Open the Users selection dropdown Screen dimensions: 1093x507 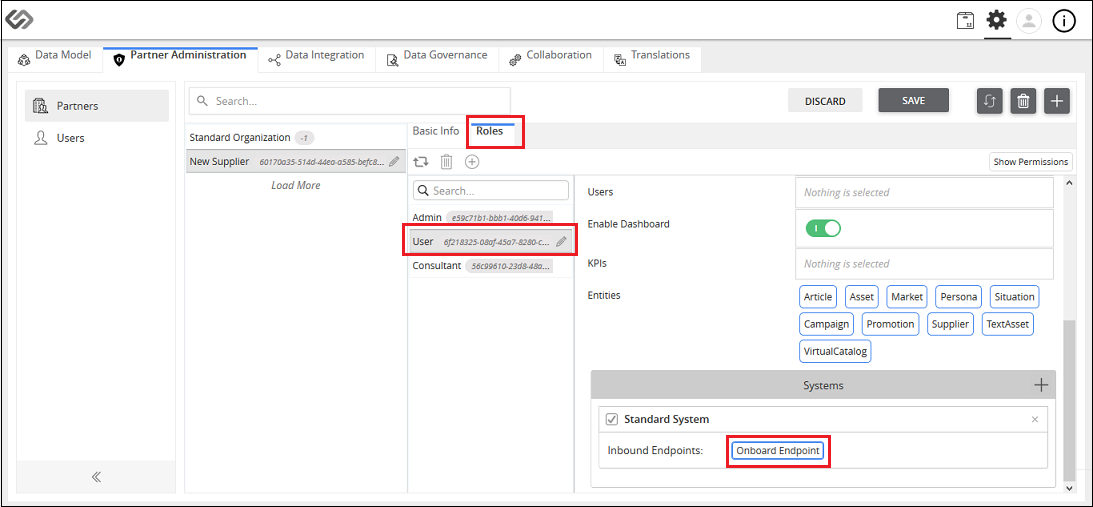[x=924, y=192]
